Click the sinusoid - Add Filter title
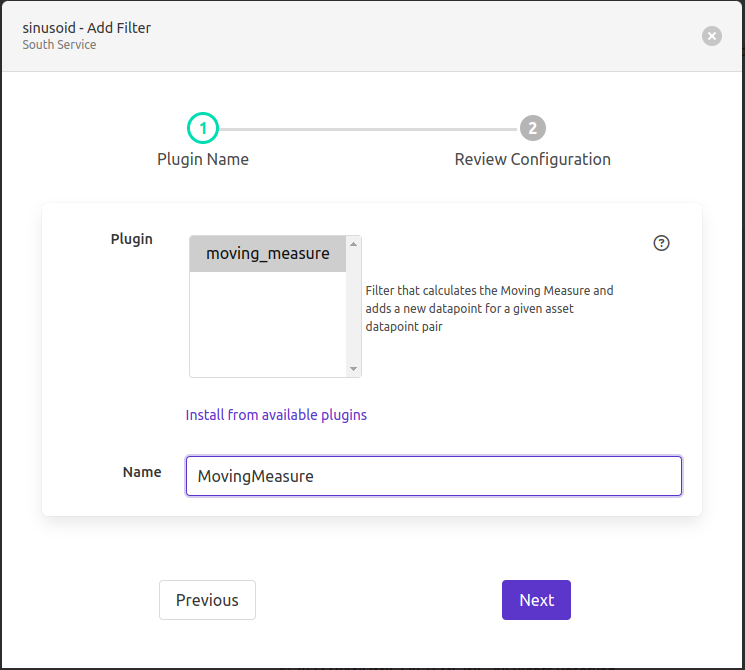This screenshot has height=670, width=745. pos(87,27)
